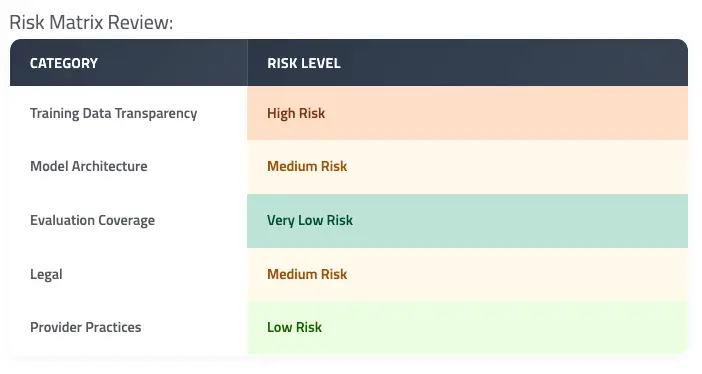This screenshot has width=702, height=374.
Task: Select the Legal category cell
Action: 128,274
